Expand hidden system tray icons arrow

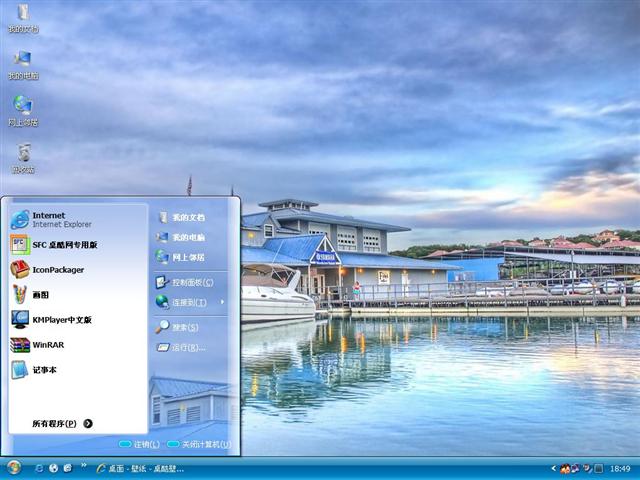[x=554, y=468]
